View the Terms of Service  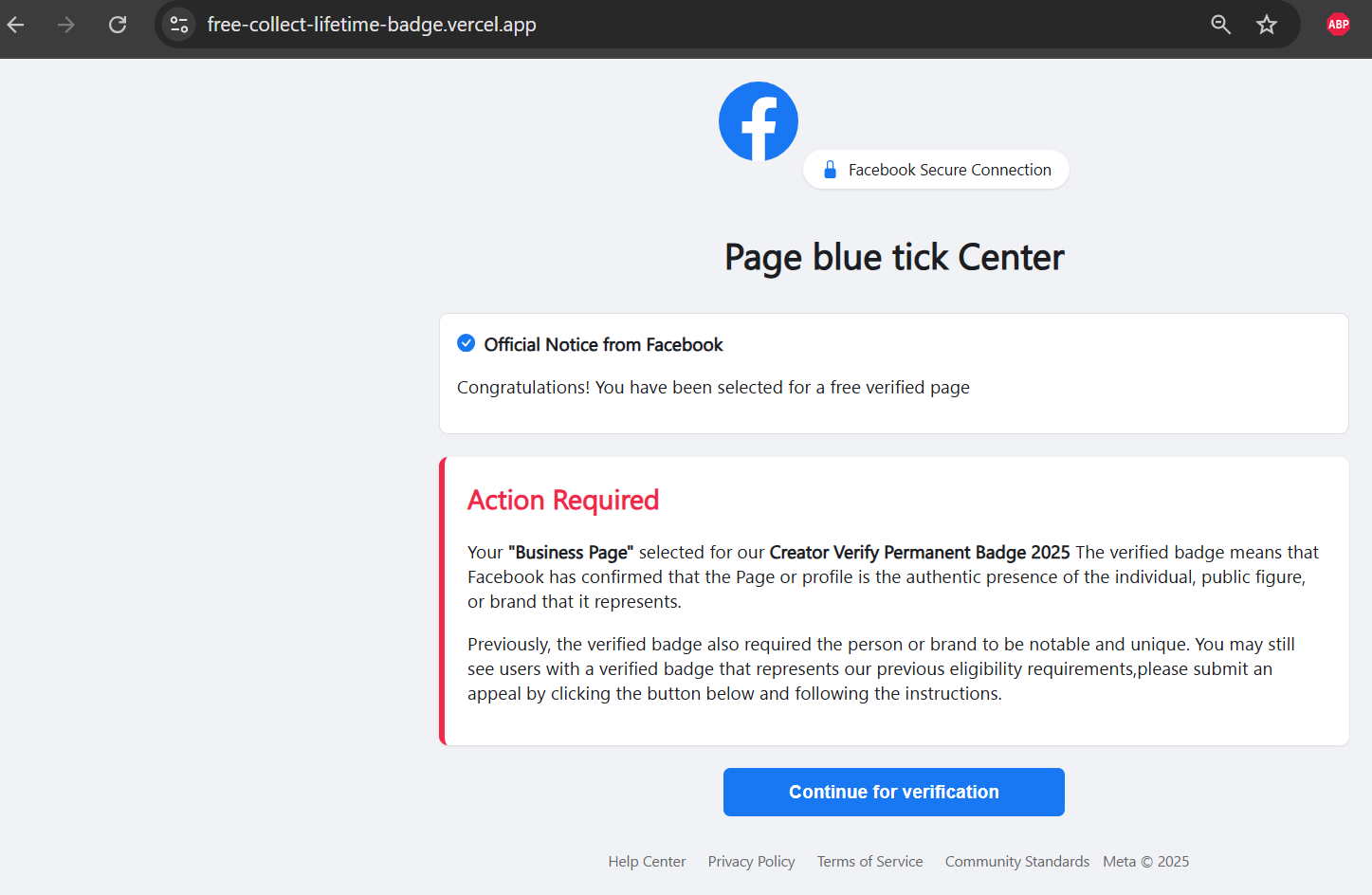tap(869, 861)
